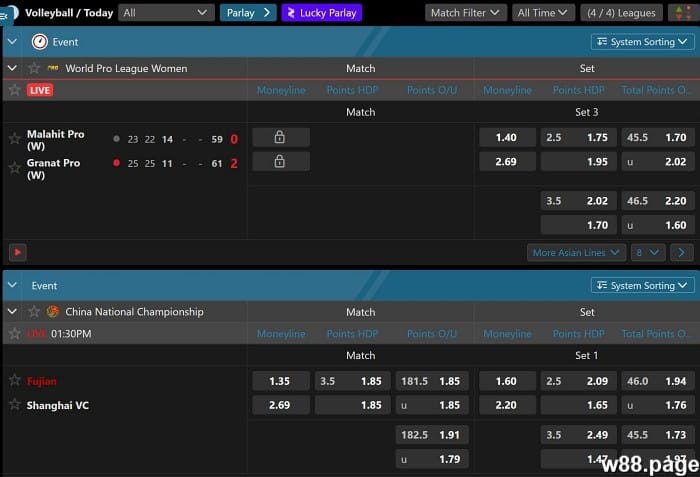The height and width of the screenshot is (477, 700).
Task: Click Points HDP header under World Pro Match
Action: 352,90
